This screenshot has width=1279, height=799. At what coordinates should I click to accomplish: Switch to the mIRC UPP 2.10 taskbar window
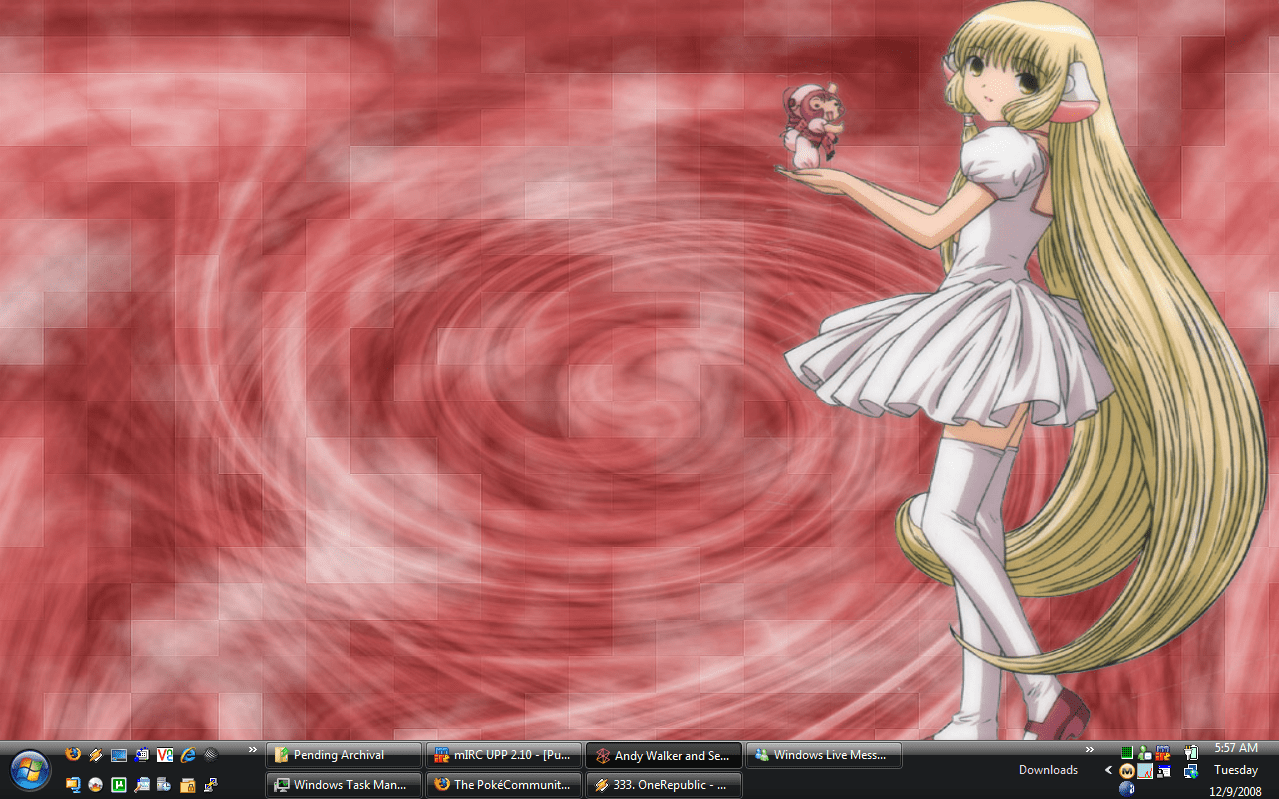504,755
